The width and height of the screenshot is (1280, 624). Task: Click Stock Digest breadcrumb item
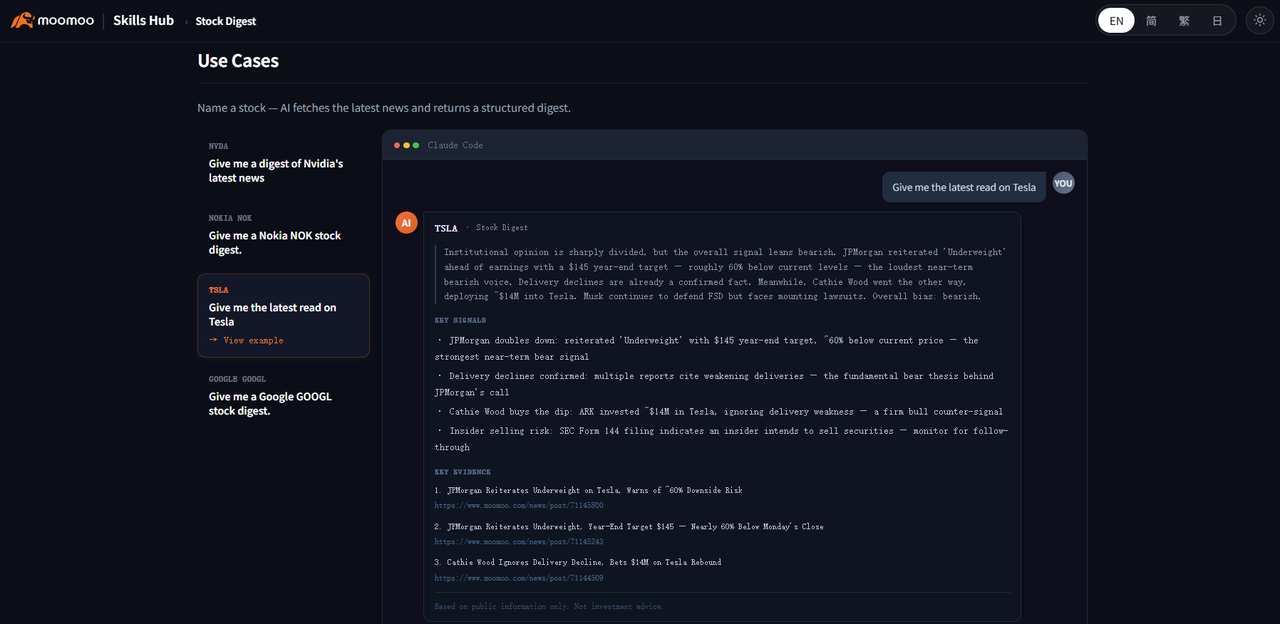click(226, 21)
